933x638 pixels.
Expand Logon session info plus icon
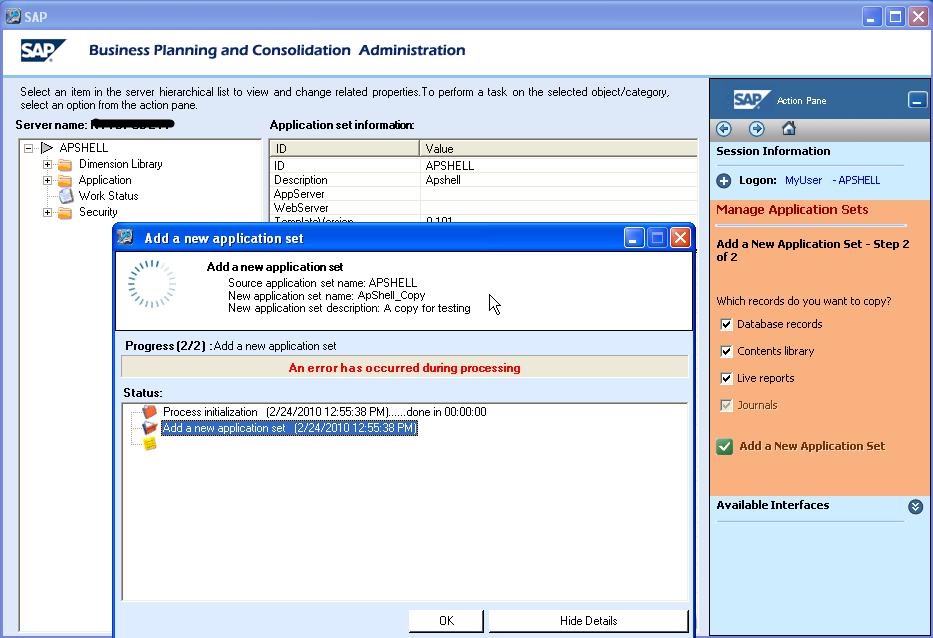coord(724,181)
